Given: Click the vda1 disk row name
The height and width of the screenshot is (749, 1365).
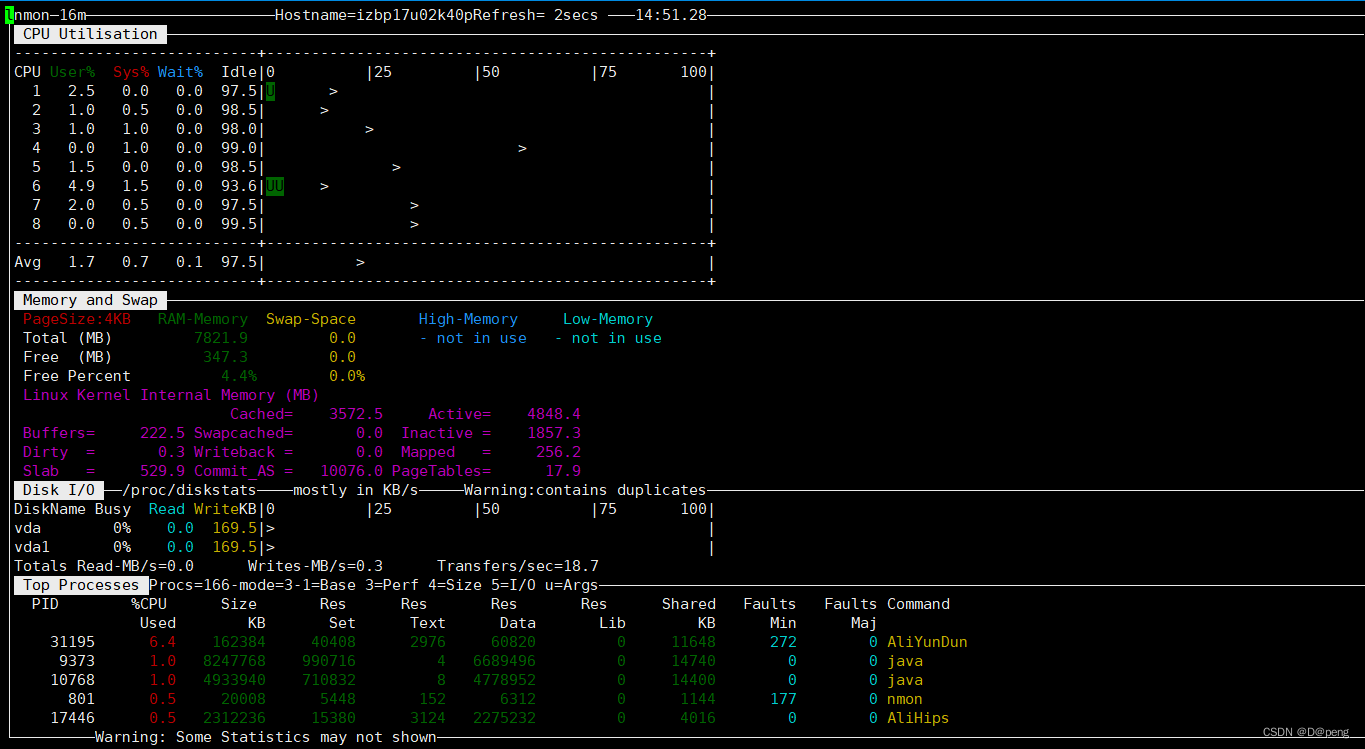Looking at the screenshot, I should point(32,547).
